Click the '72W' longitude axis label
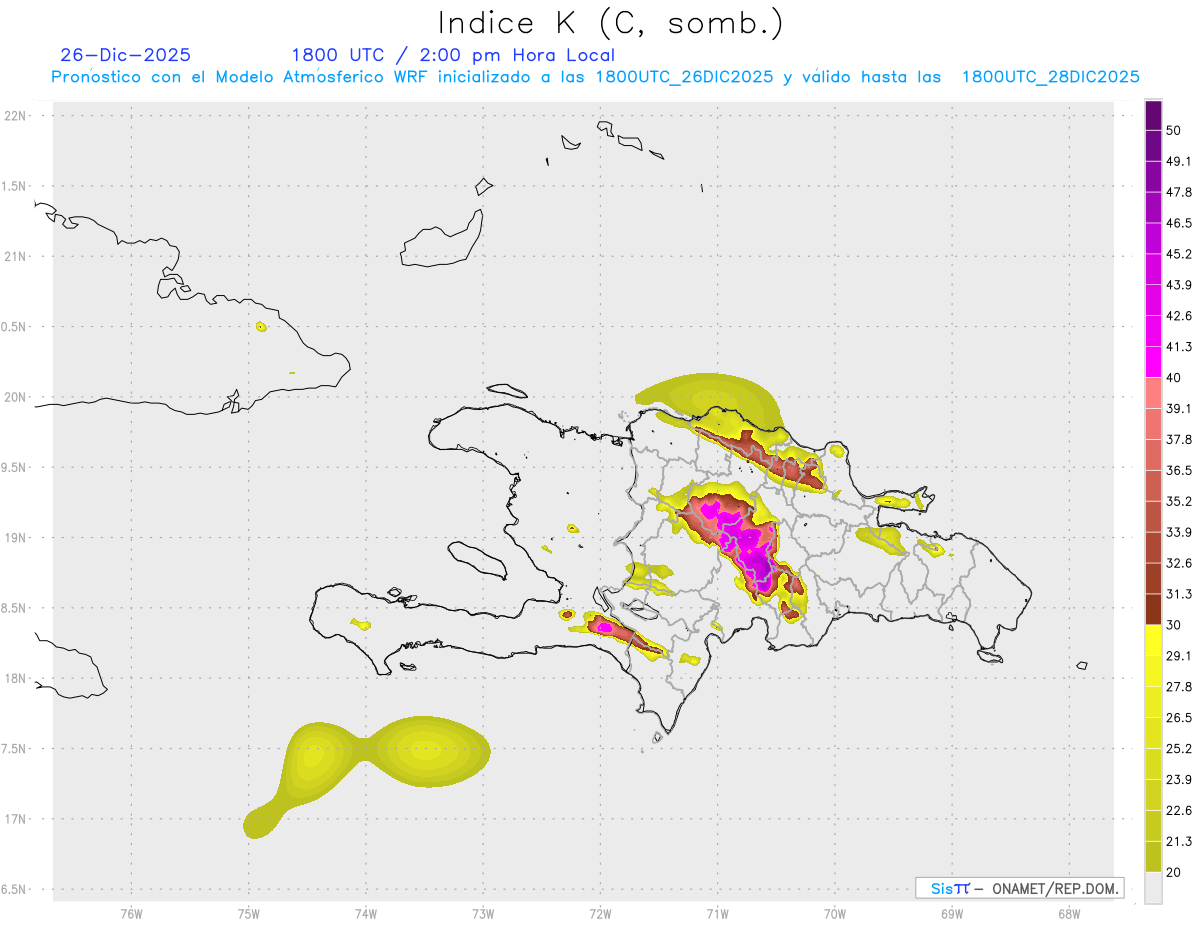Viewport: 1200px width, 927px height. point(600,914)
